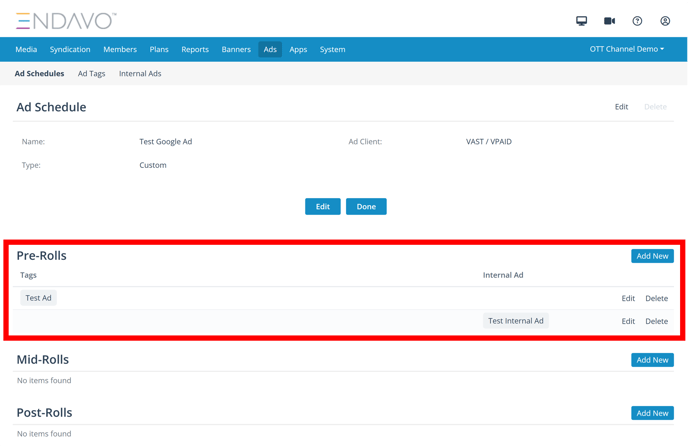Click the Pre-Rolls heading
Viewport: 688px width, 446px height.
pyautogui.click(x=42, y=255)
